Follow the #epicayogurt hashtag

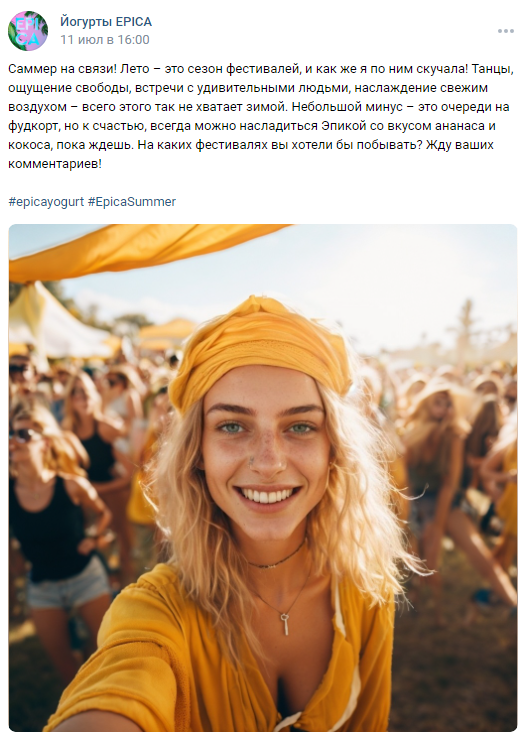(x=46, y=202)
